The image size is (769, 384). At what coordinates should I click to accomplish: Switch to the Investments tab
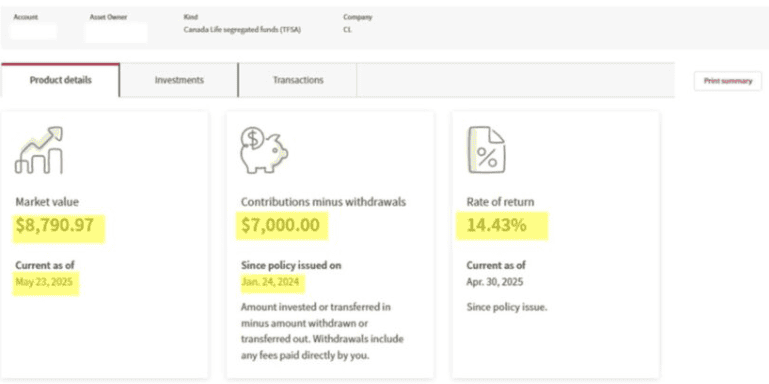pyautogui.click(x=179, y=80)
